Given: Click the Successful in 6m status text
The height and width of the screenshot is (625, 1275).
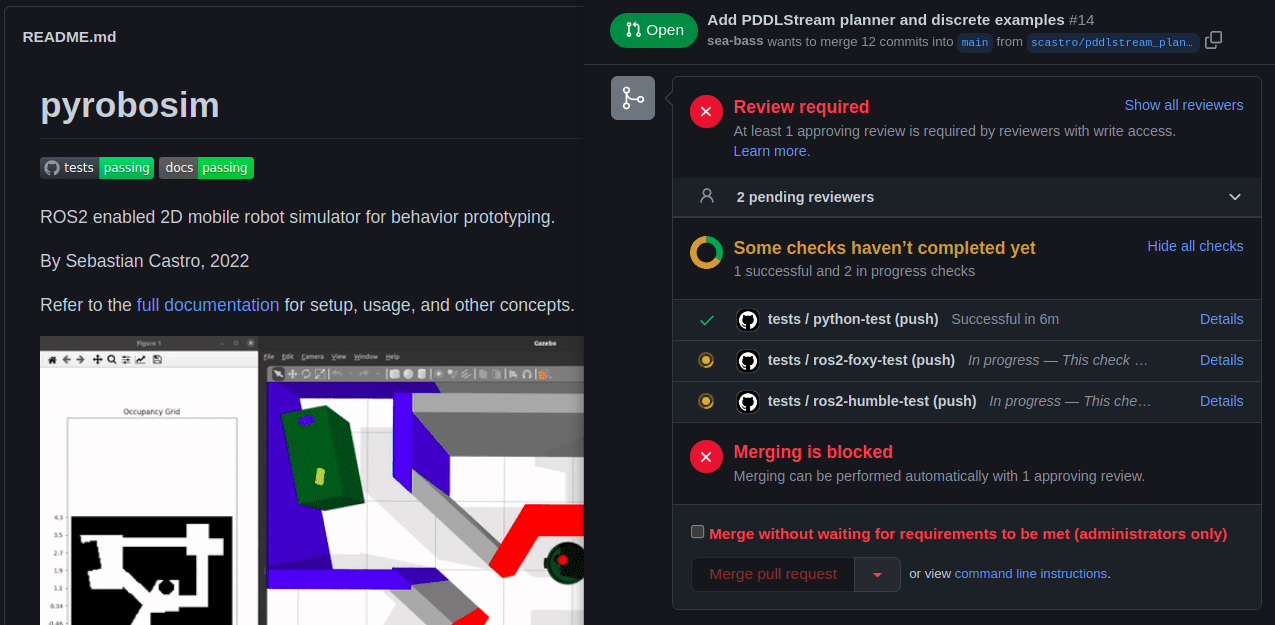Looking at the screenshot, I should coord(1005,319).
